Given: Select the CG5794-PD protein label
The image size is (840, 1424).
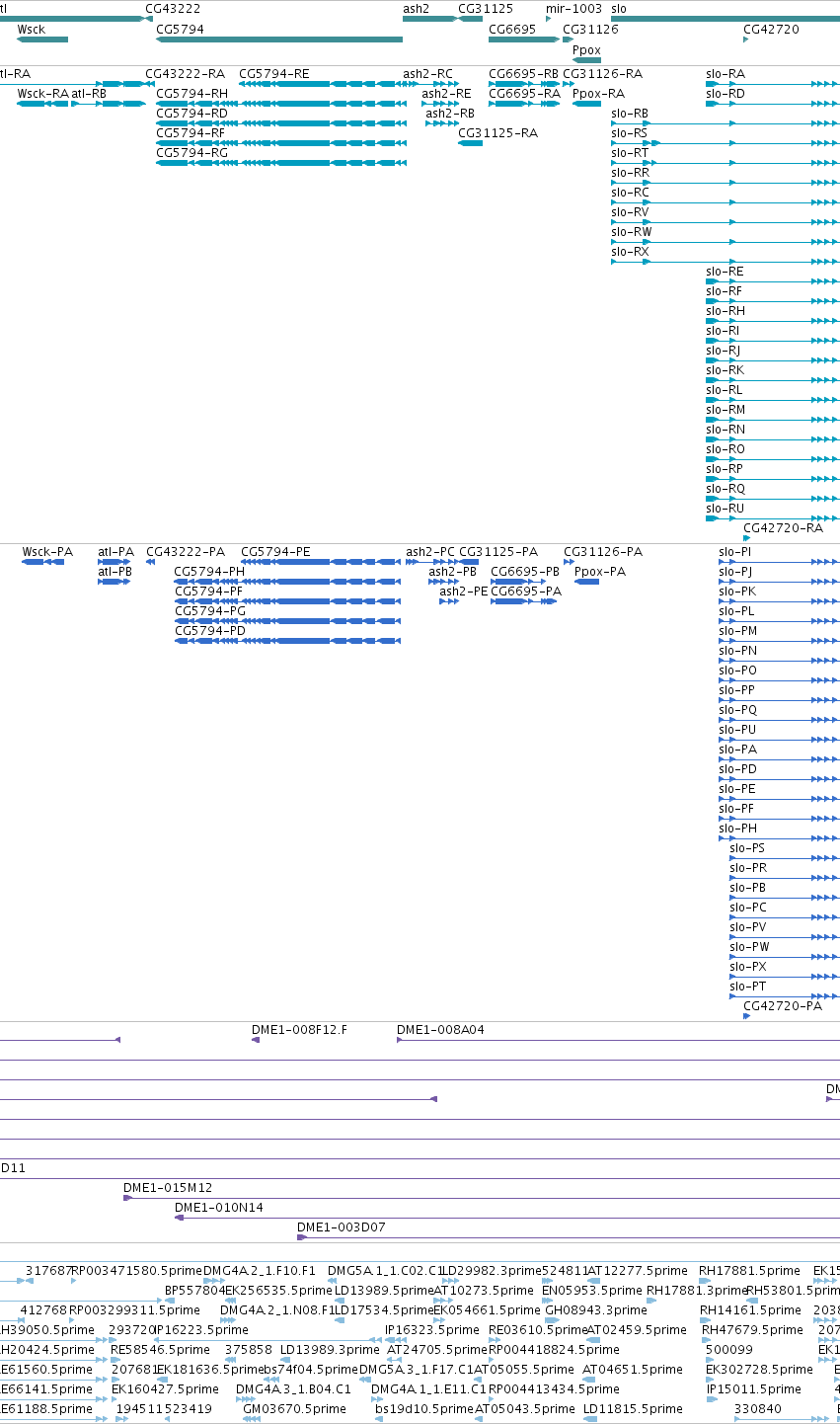Looking at the screenshot, I should click(x=210, y=631).
